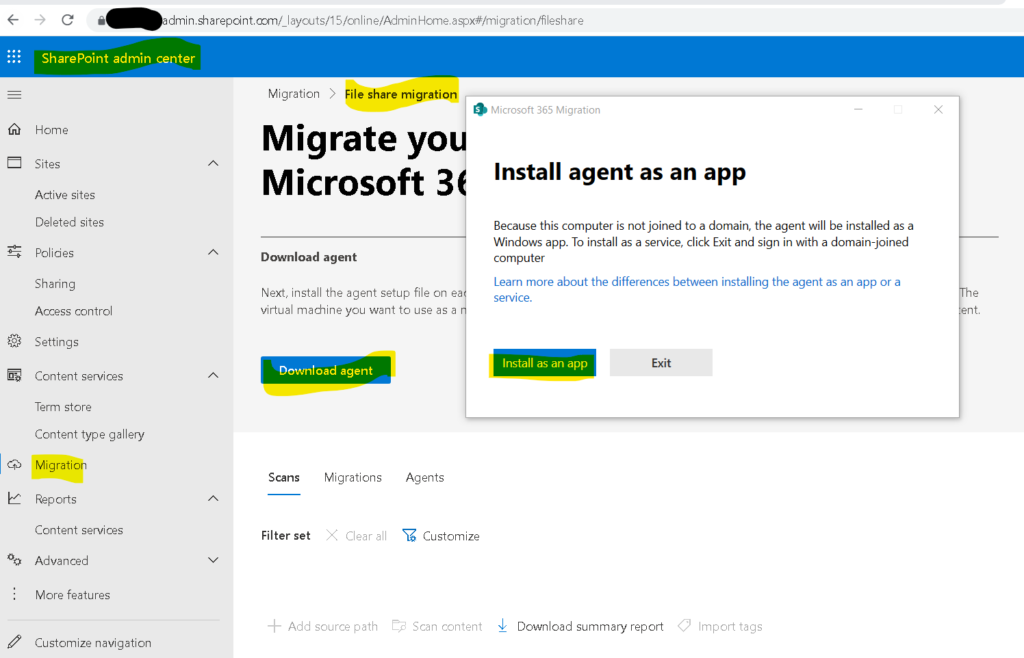Minimize the Microsoft 365 Migration dialog

coord(858,110)
